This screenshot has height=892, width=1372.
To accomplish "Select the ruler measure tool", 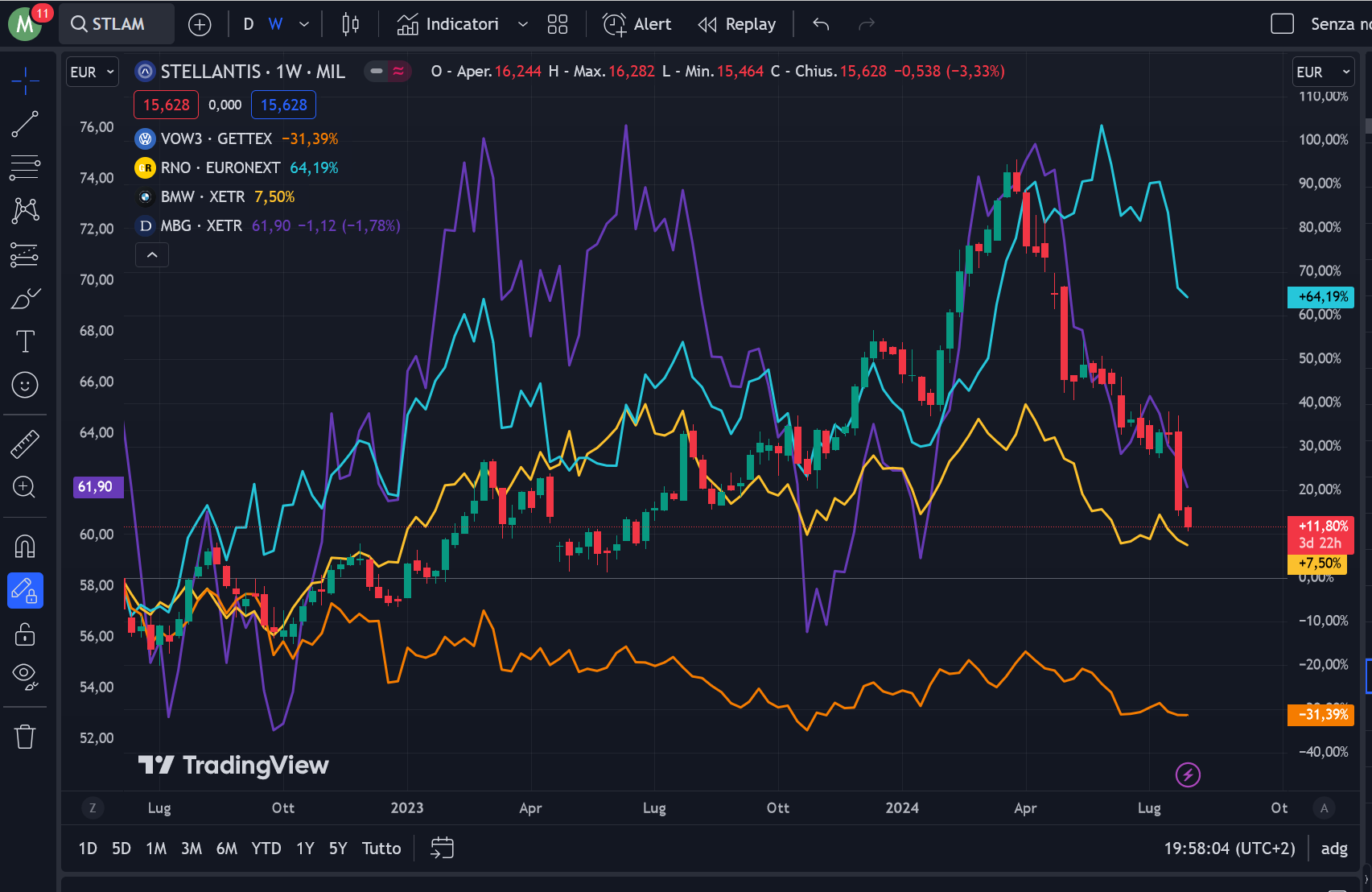I will click(x=25, y=444).
